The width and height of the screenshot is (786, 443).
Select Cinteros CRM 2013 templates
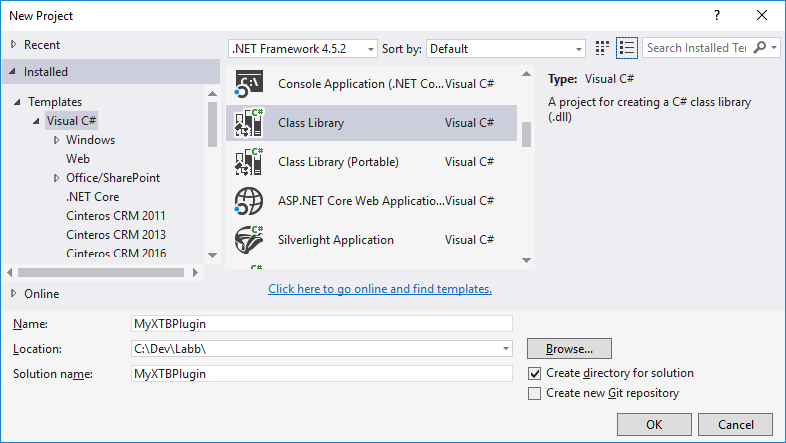pos(116,235)
